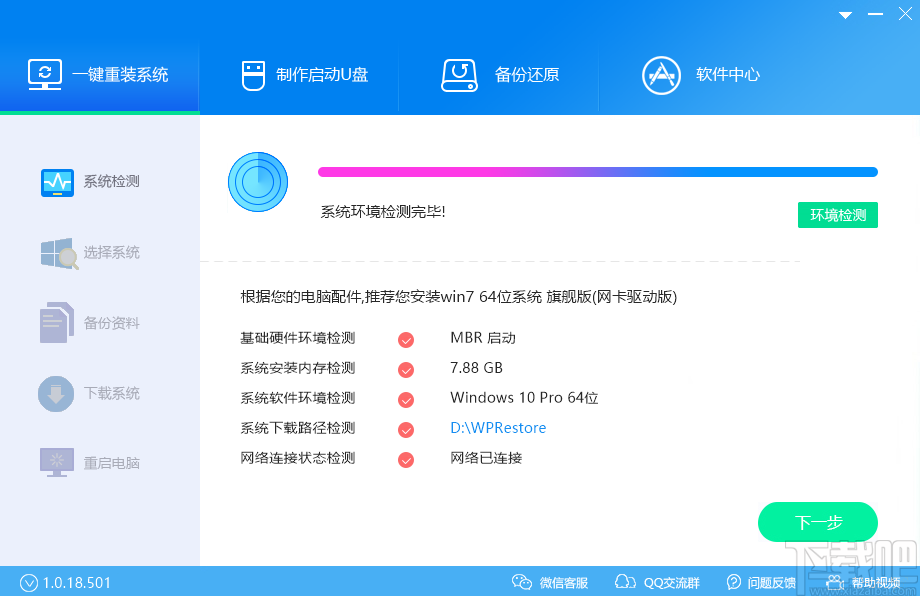Open 备份资料 via its document icon
The height and width of the screenshot is (596, 920).
(57, 322)
